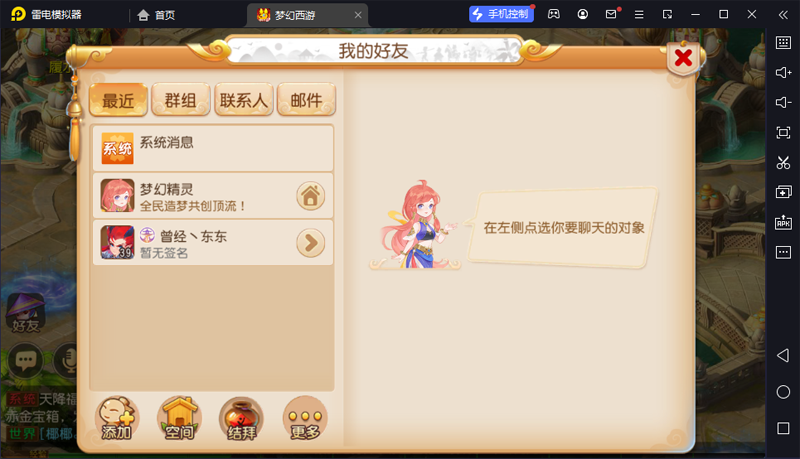Lower emulator volume with speaker minus icon

783,103
